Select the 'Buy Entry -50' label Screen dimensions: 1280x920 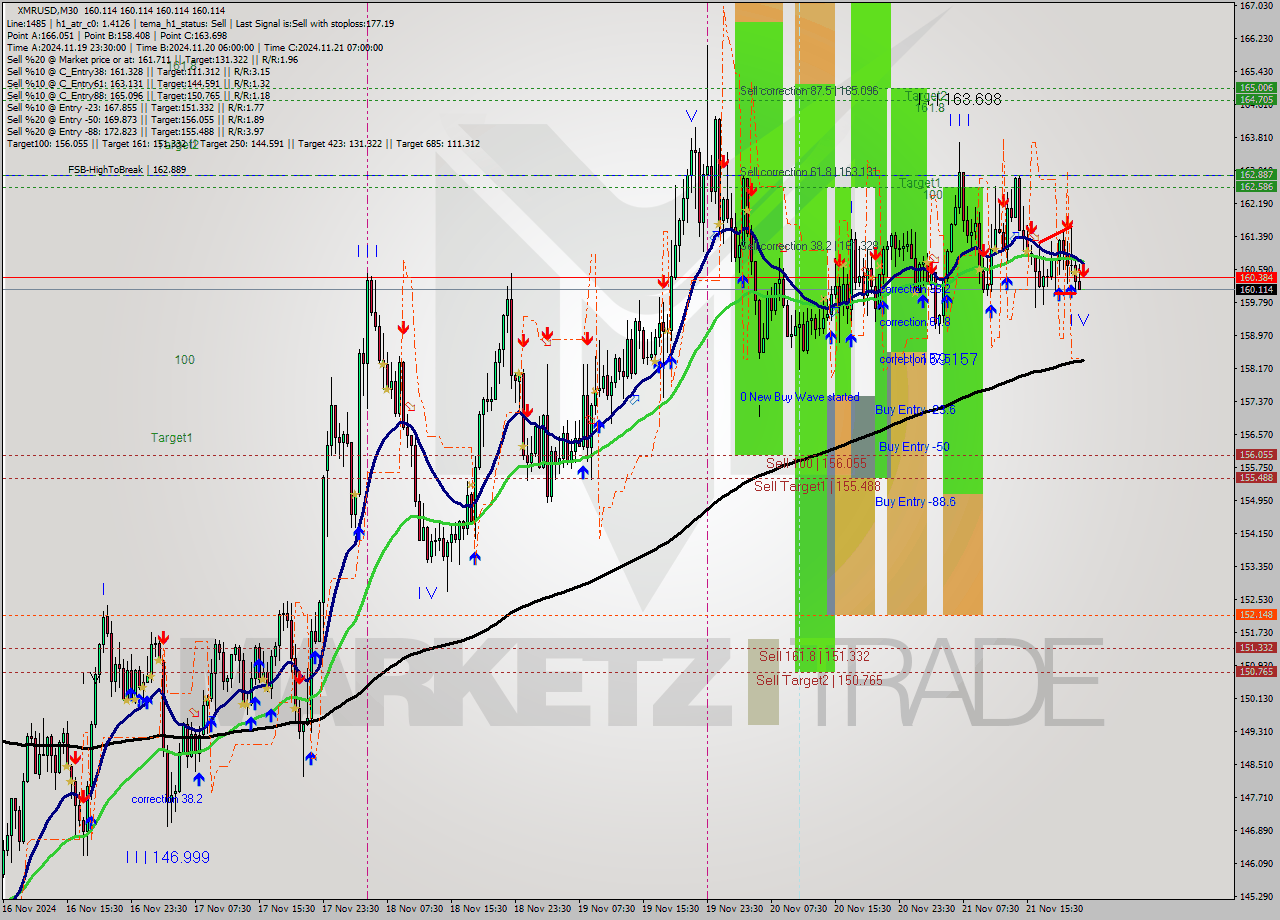point(914,447)
